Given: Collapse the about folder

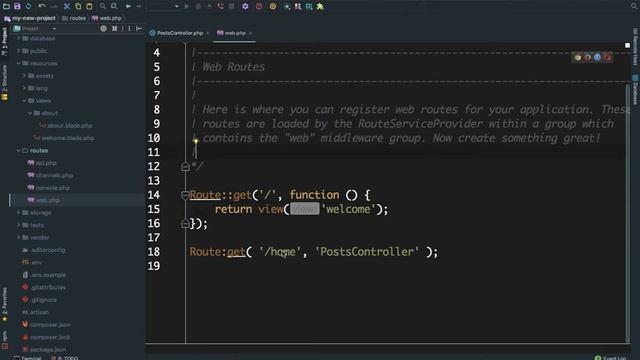Looking at the screenshot, I should pyautogui.click(x=30, y=113).
